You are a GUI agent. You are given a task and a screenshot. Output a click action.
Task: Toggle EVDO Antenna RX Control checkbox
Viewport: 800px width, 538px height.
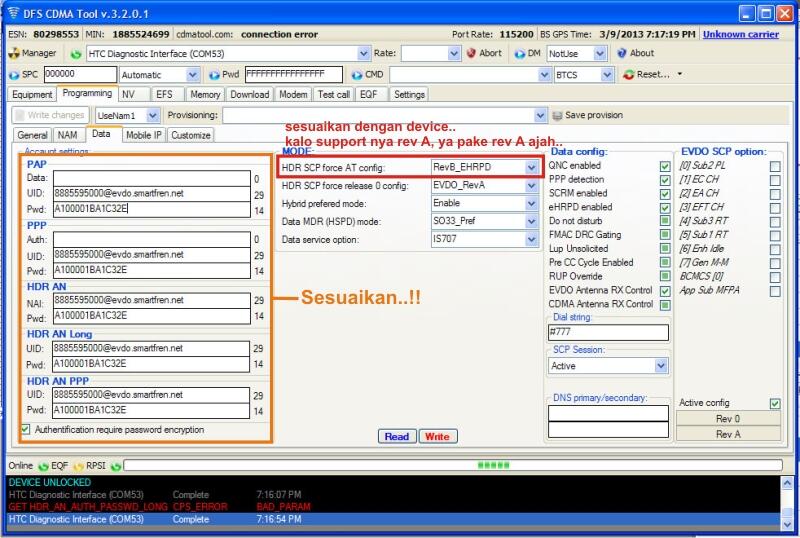click(664, 291)
